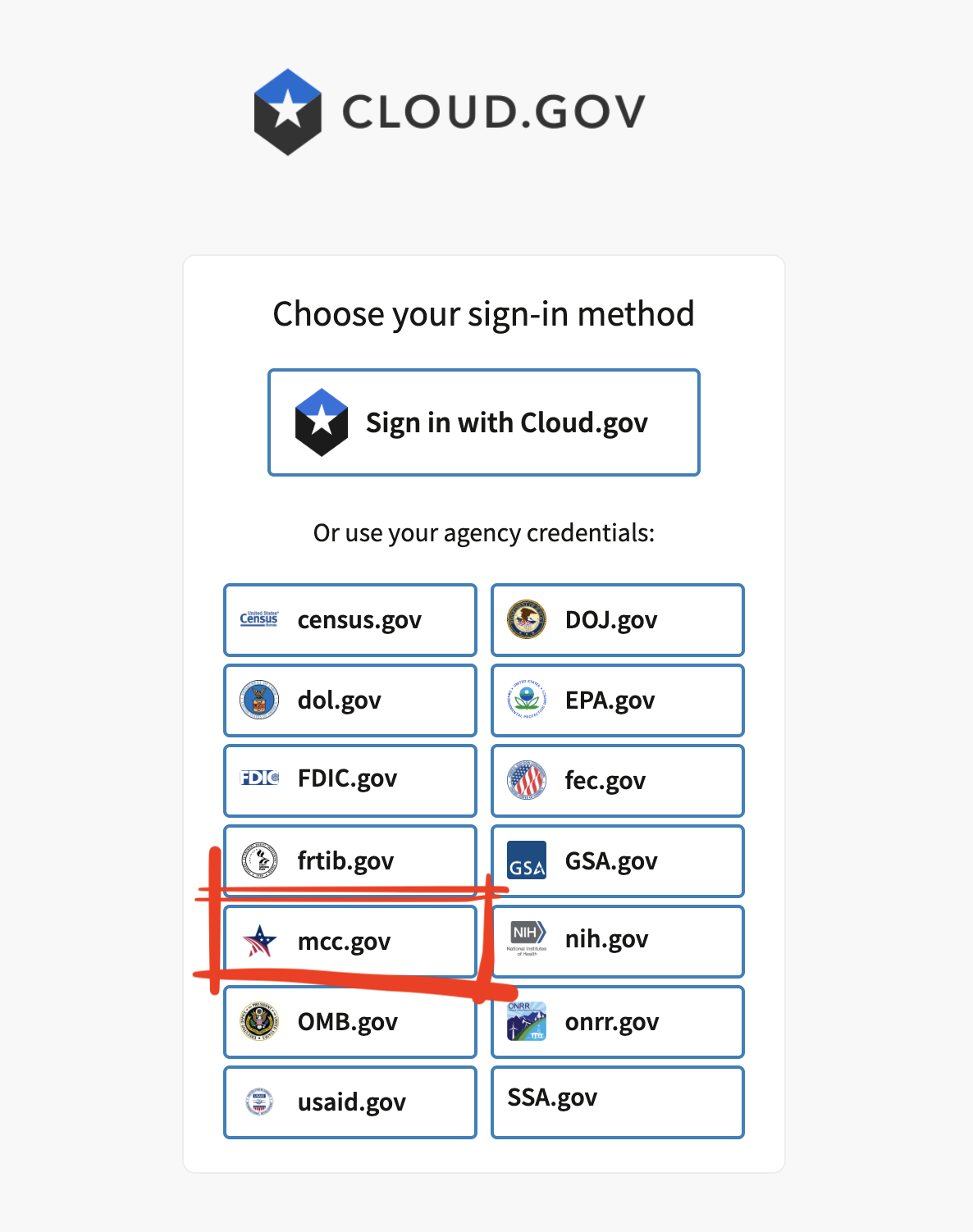Click the Department of Labor seal icon
Screen dimensions: 973x1232
[259, 700]
